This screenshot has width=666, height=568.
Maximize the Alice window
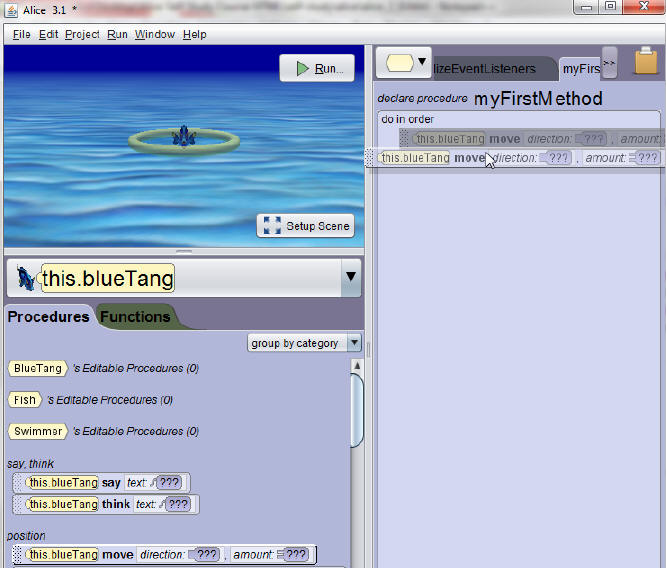pyautogui.click(x=610, y=7)
